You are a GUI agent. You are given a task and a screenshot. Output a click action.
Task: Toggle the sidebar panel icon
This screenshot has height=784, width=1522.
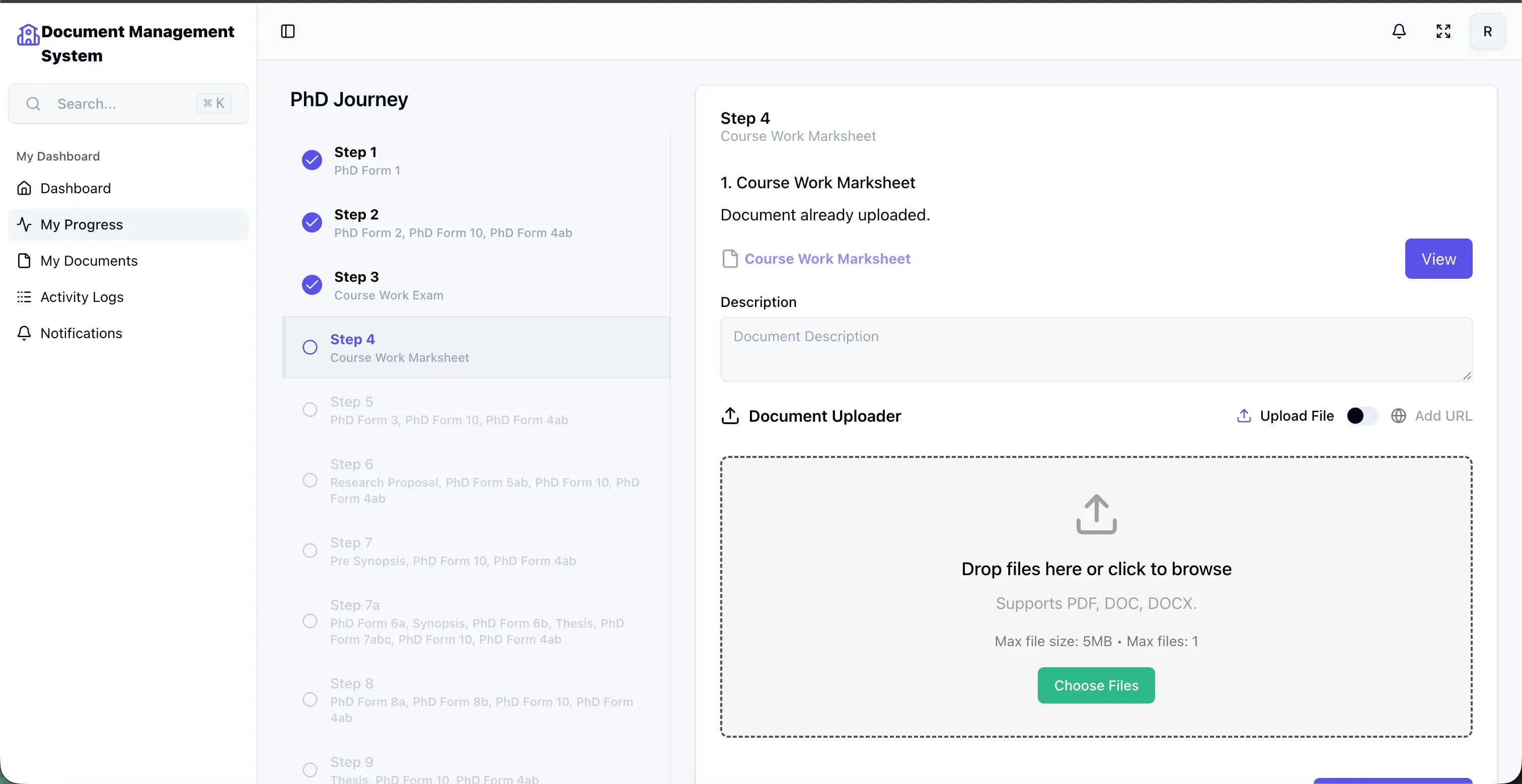[288, 31]
